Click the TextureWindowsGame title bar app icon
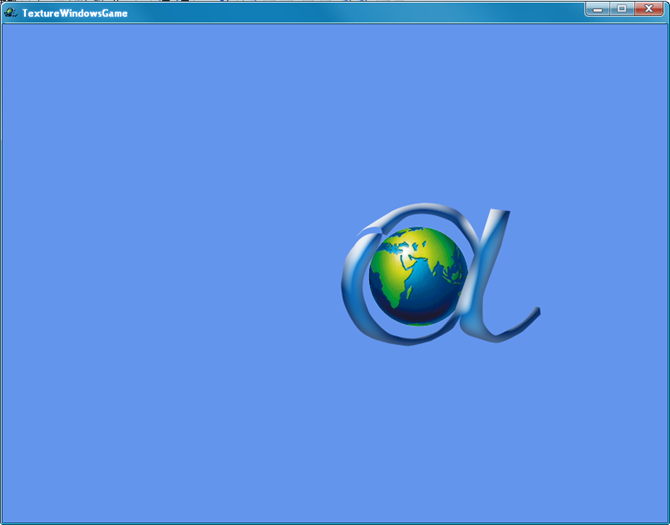The image size is (670, 525). (x=10, y=13)
